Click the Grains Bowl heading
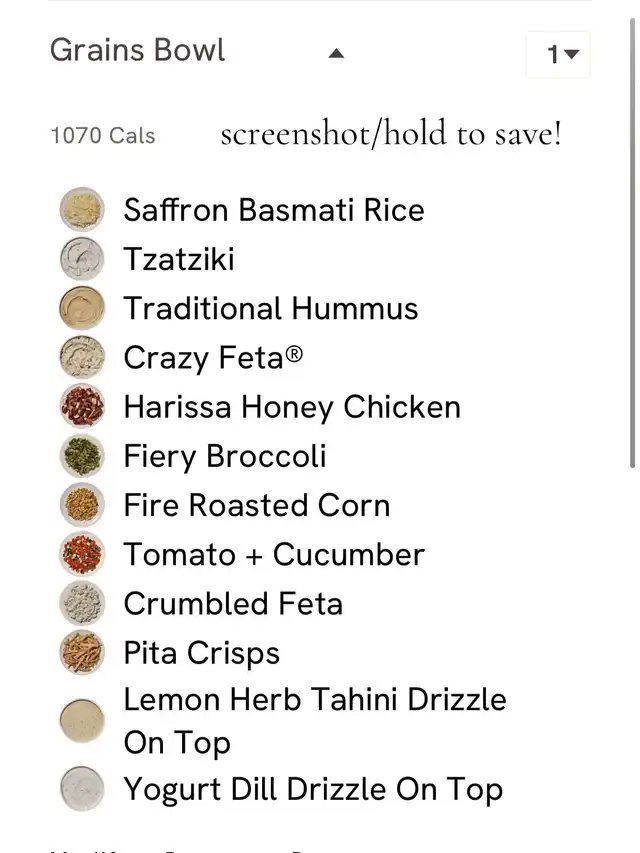This screenshot has width=640, height=853. [137, 50]
